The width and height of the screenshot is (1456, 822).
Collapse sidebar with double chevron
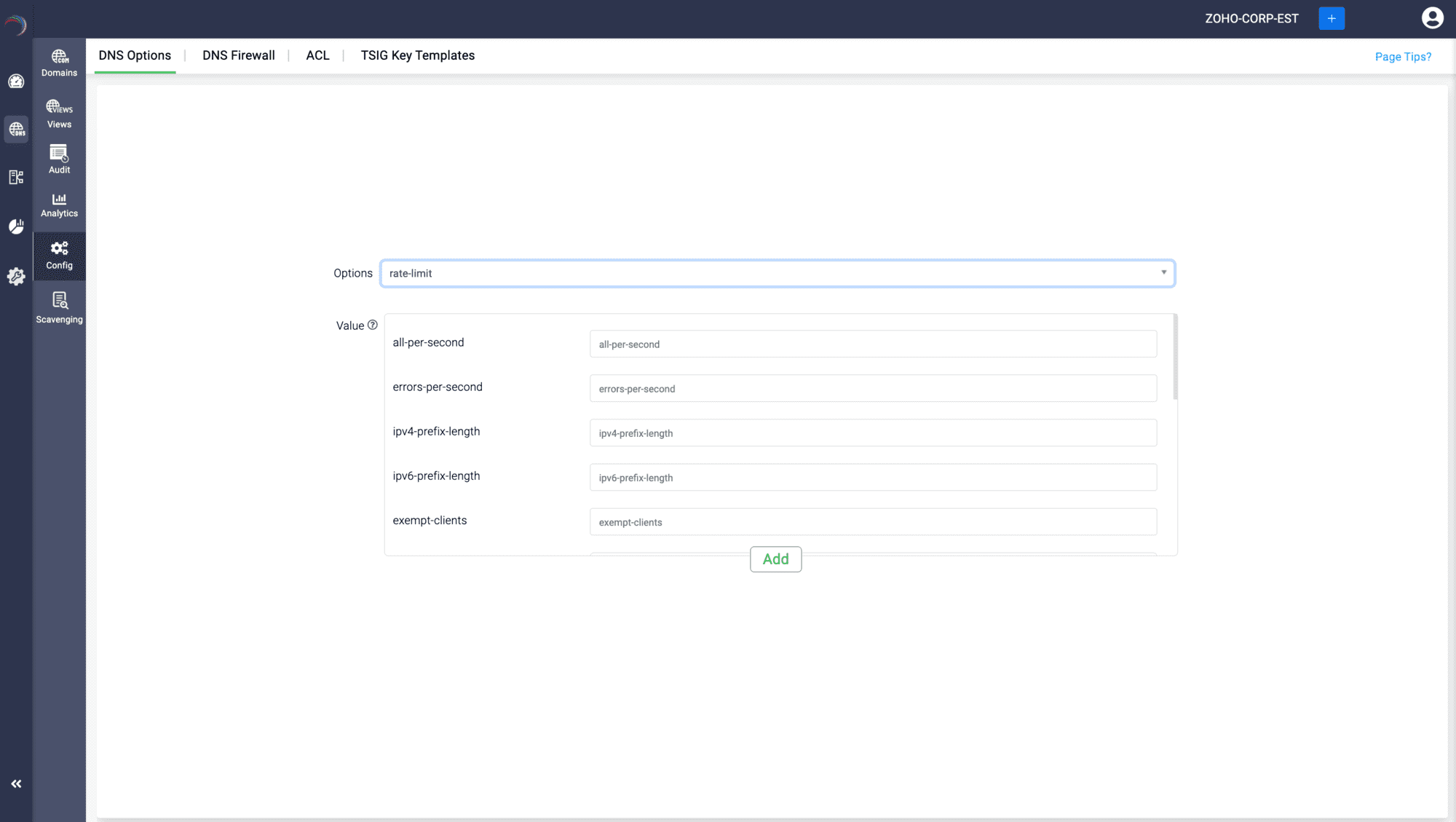16,783
